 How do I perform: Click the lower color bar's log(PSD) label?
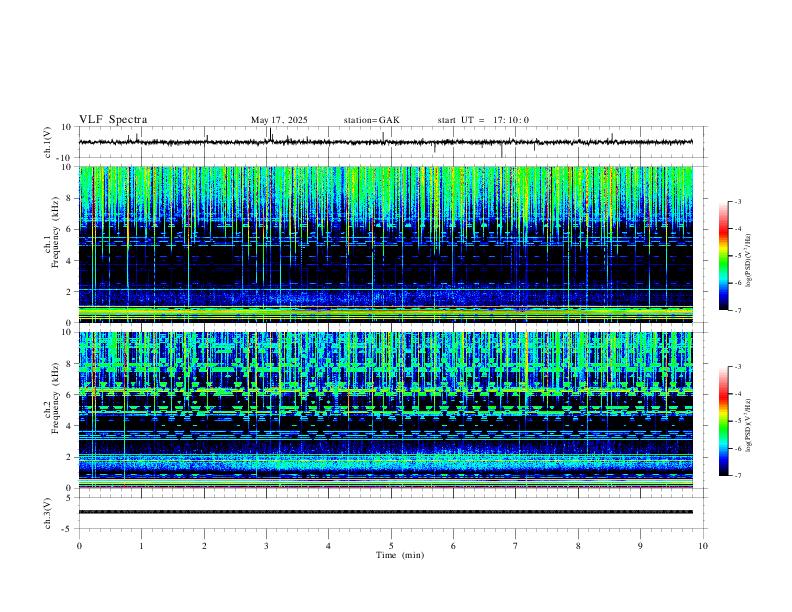749,425
